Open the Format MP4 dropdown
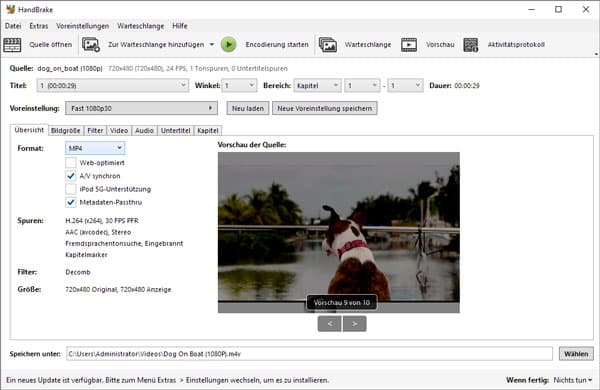Image resolution: width=600 pixels, height=390 pixels. [x=95, y=148]
